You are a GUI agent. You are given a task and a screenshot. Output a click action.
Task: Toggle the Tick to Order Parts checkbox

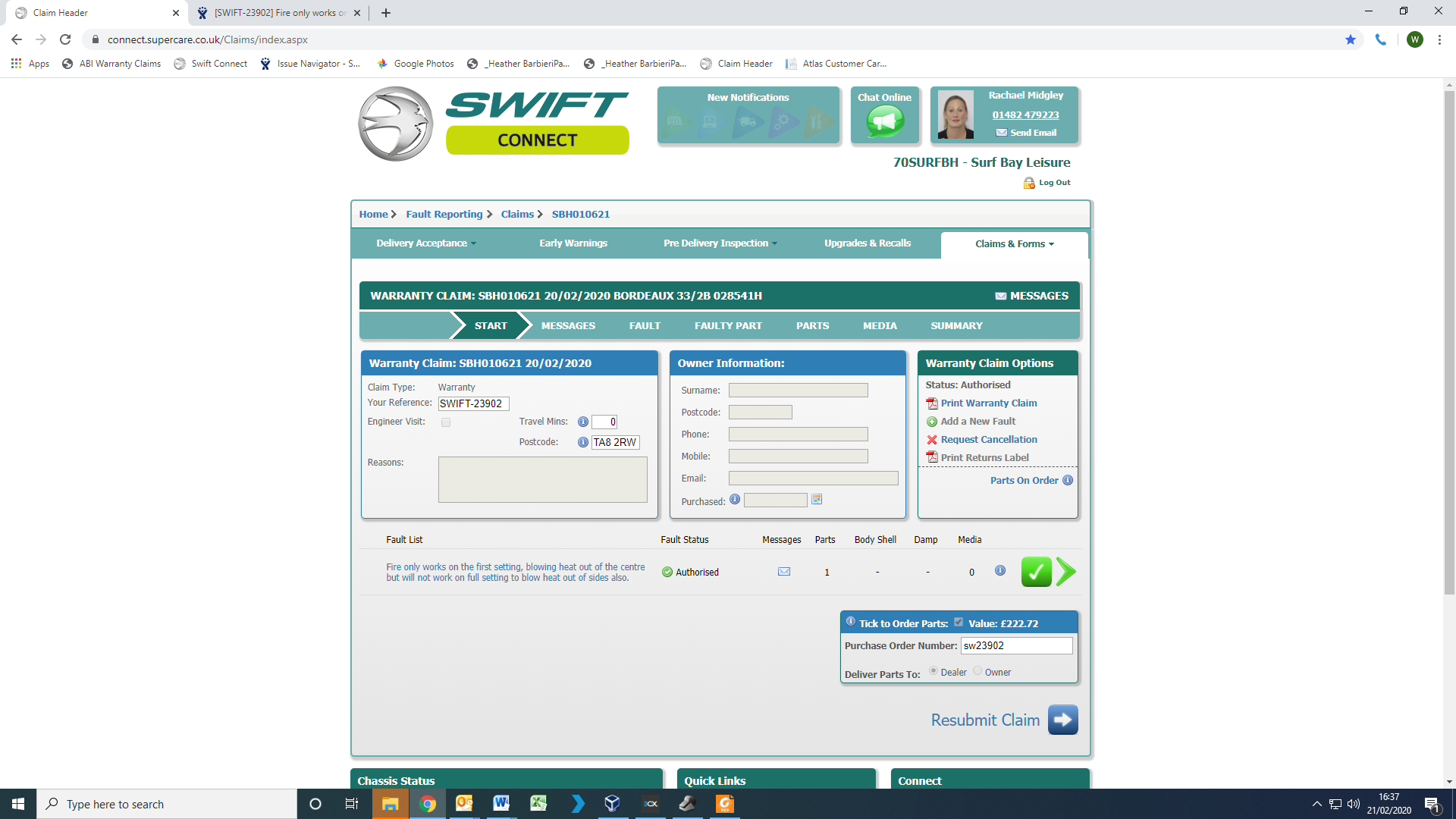(x=959, y=622)
